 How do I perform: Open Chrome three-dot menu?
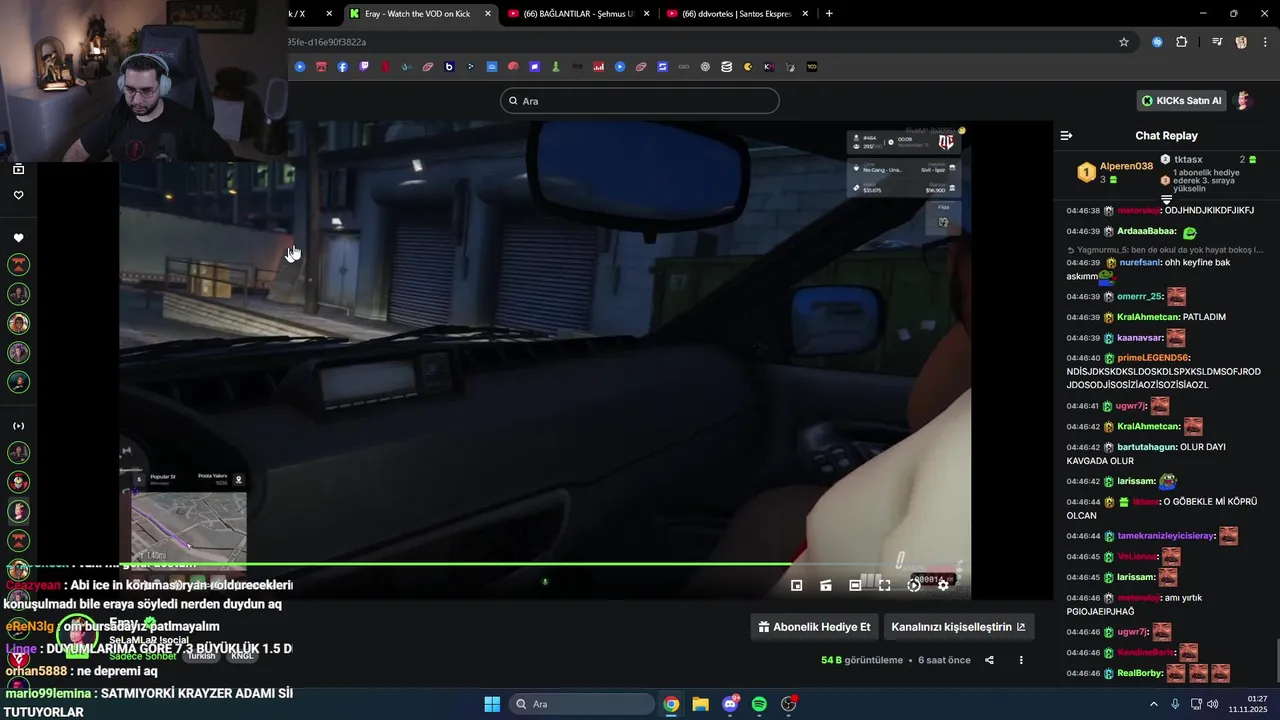[1265, 42]
